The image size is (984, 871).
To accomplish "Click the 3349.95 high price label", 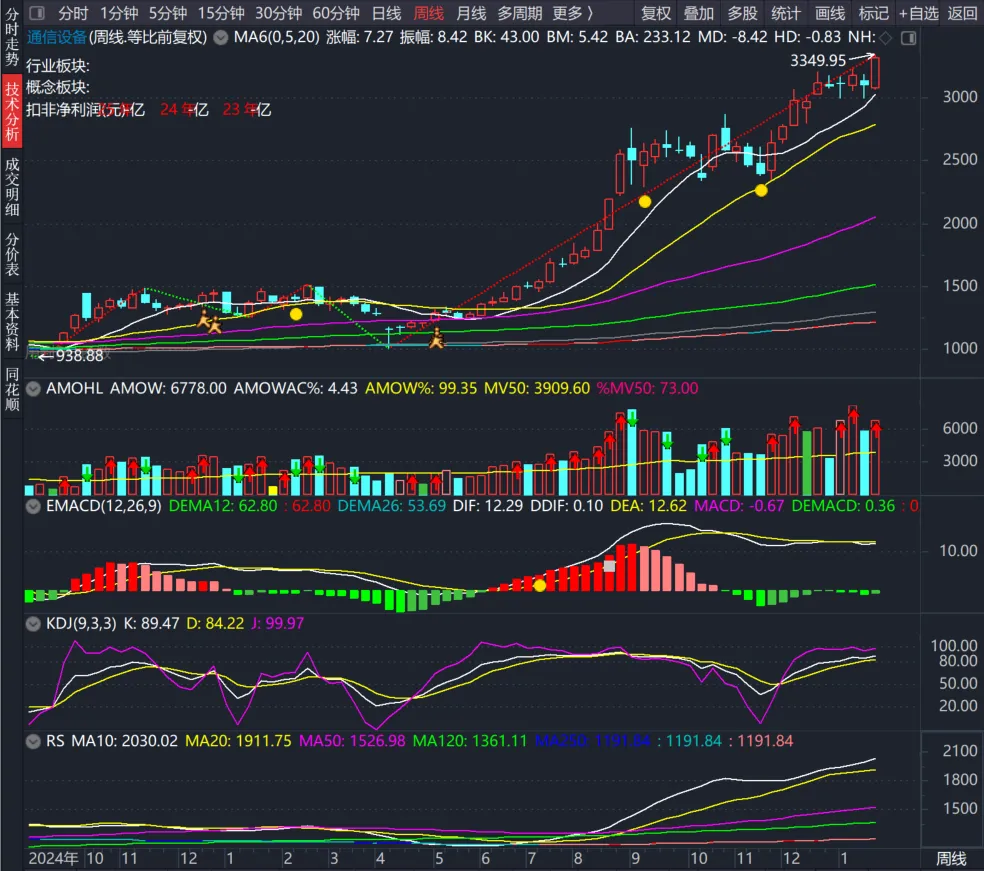I will tap(818, 60).
